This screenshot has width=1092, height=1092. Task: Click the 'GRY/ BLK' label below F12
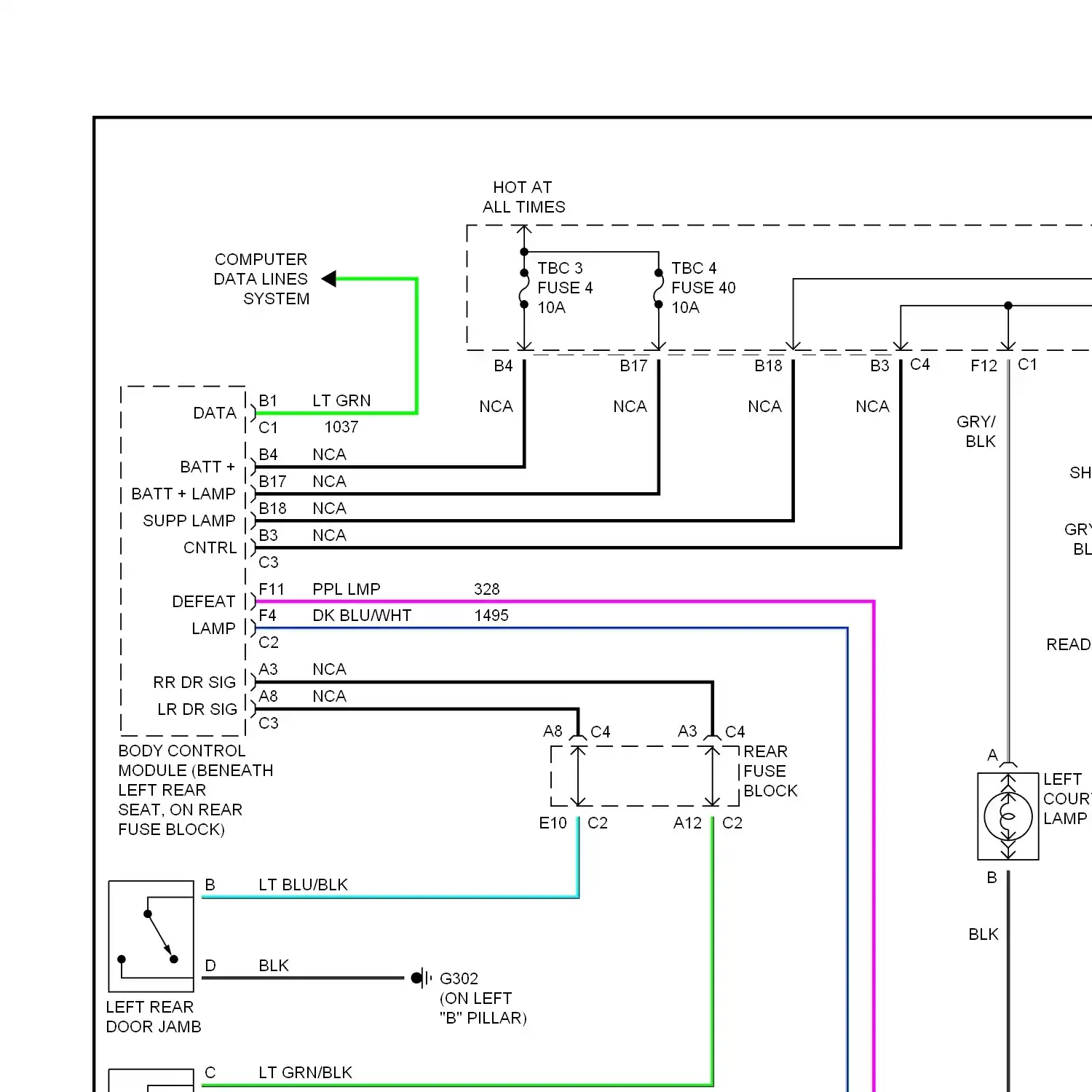tap(977, 432)
